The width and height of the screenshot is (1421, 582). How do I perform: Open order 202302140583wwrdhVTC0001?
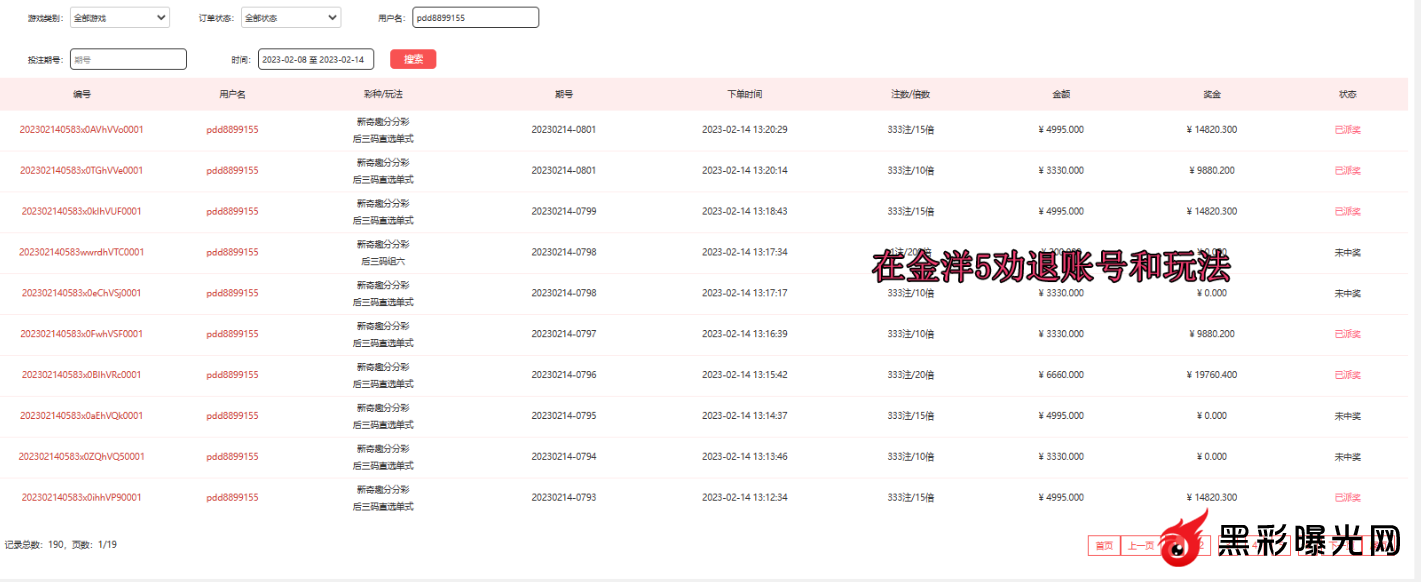[x=81, y=252]
